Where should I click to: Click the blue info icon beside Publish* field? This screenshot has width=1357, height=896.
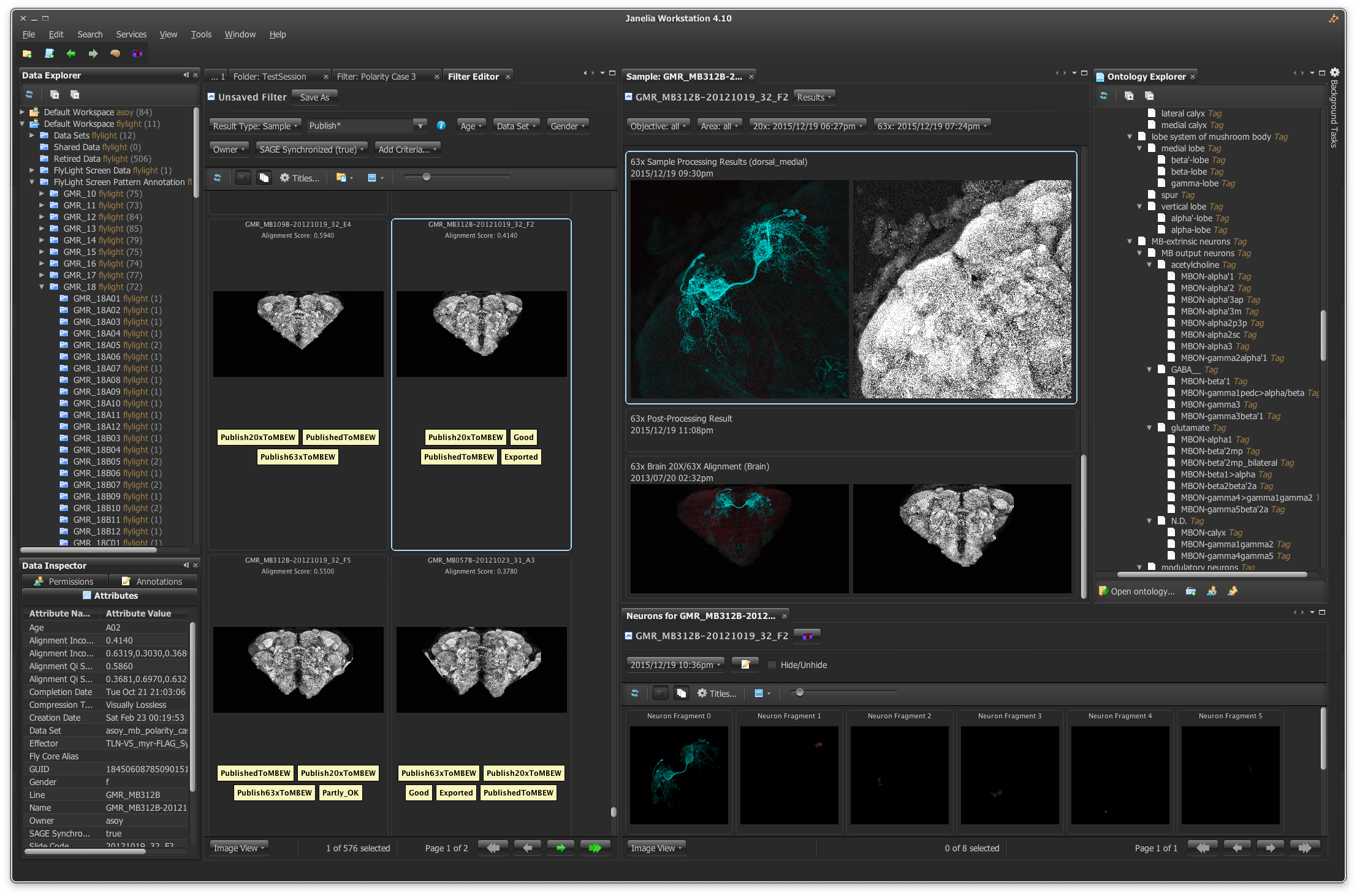tap(441, 126)
